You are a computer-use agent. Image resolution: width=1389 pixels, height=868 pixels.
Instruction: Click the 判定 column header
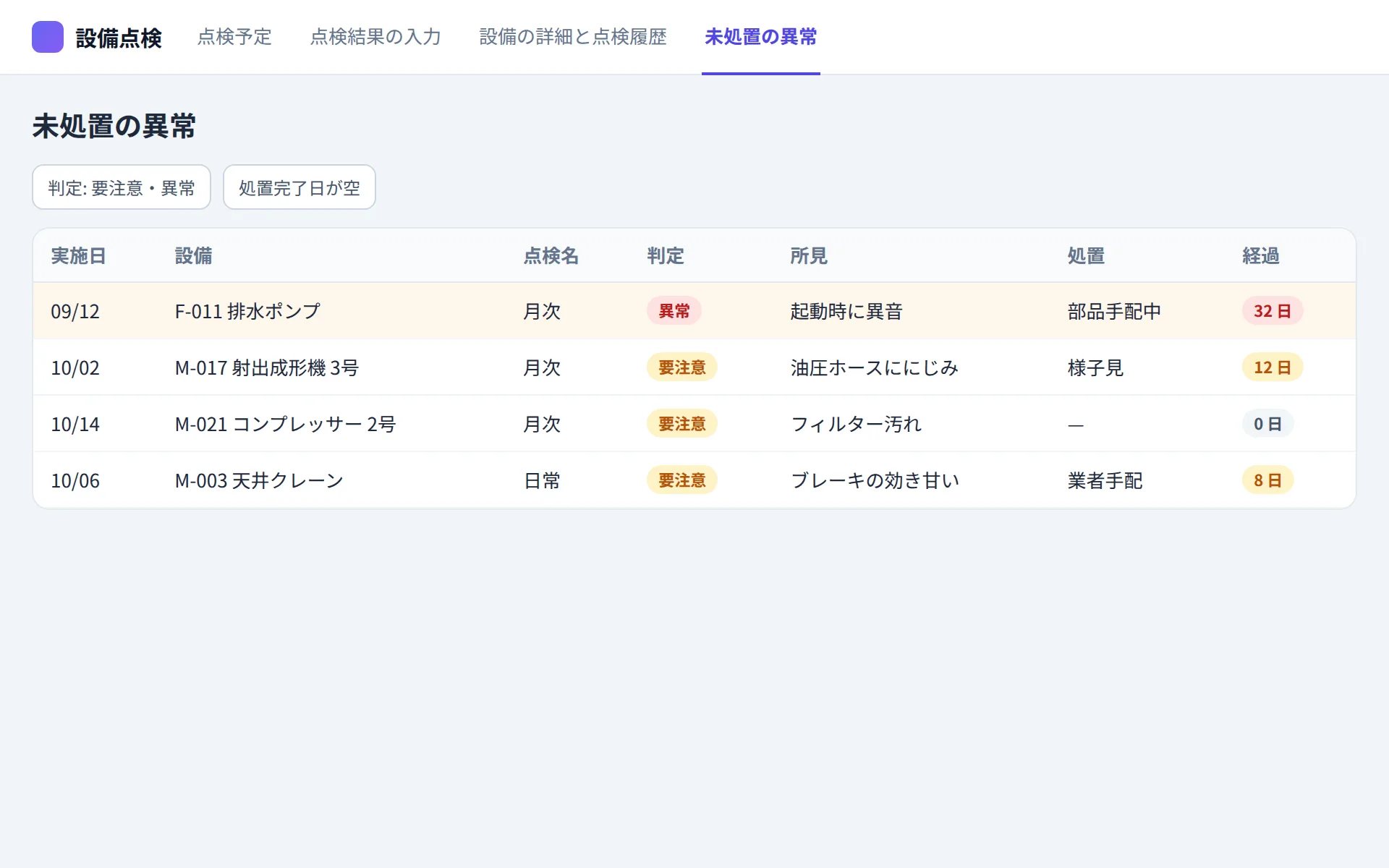coord(665,255)
